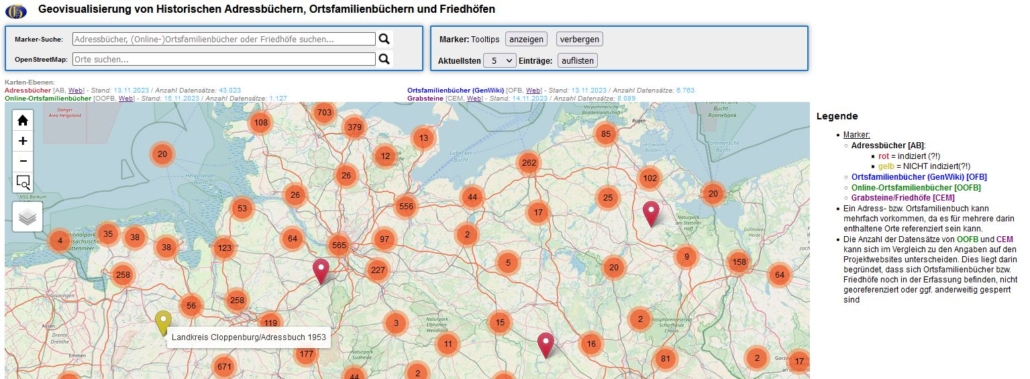Show tooltips with the anzeigen button
This screenshot has height=379, width=1030.
pyautogui.click(x=526, y=39)
